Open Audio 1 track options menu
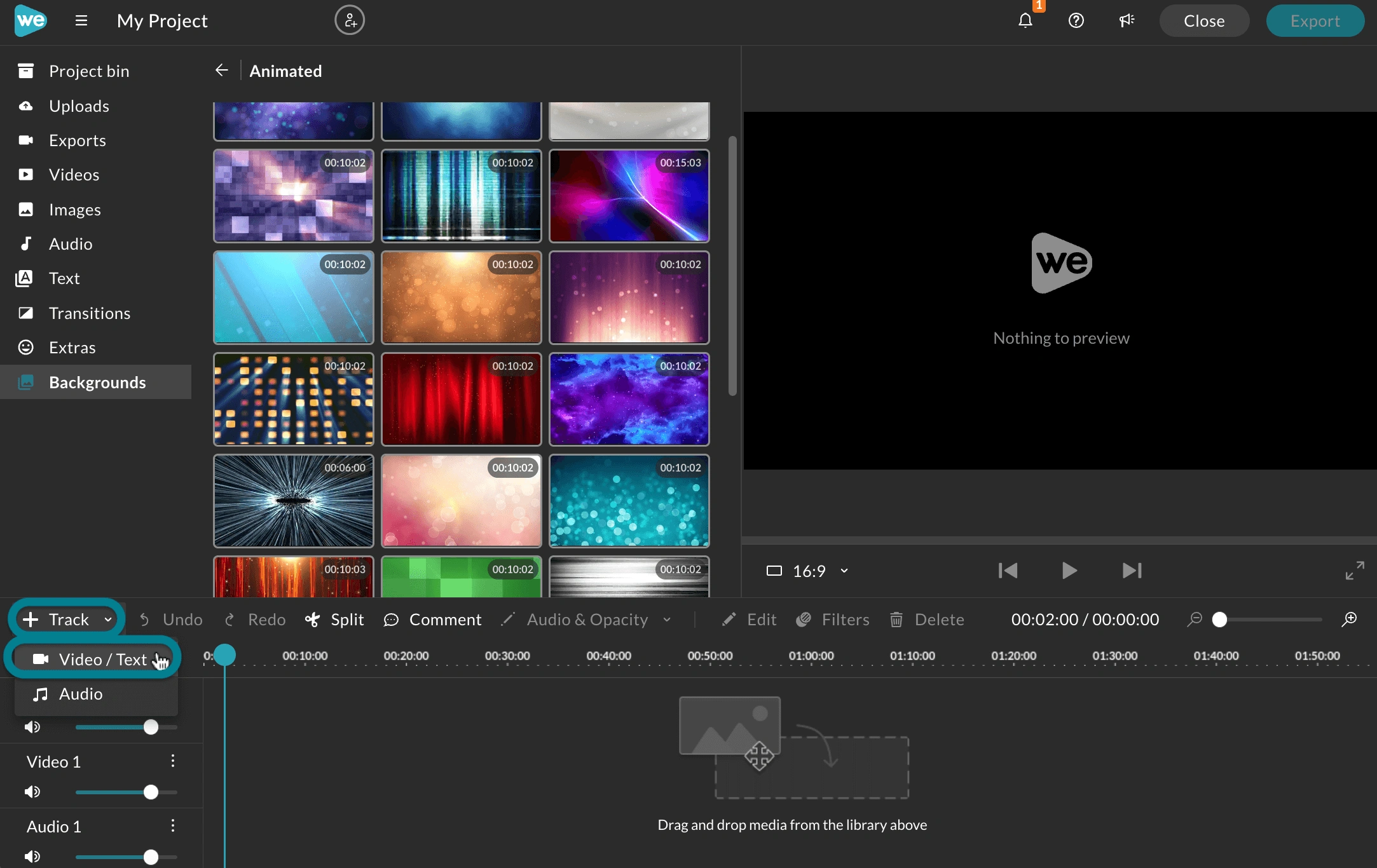The width and height of the screenshot is (1377, 868). point(173,826)
